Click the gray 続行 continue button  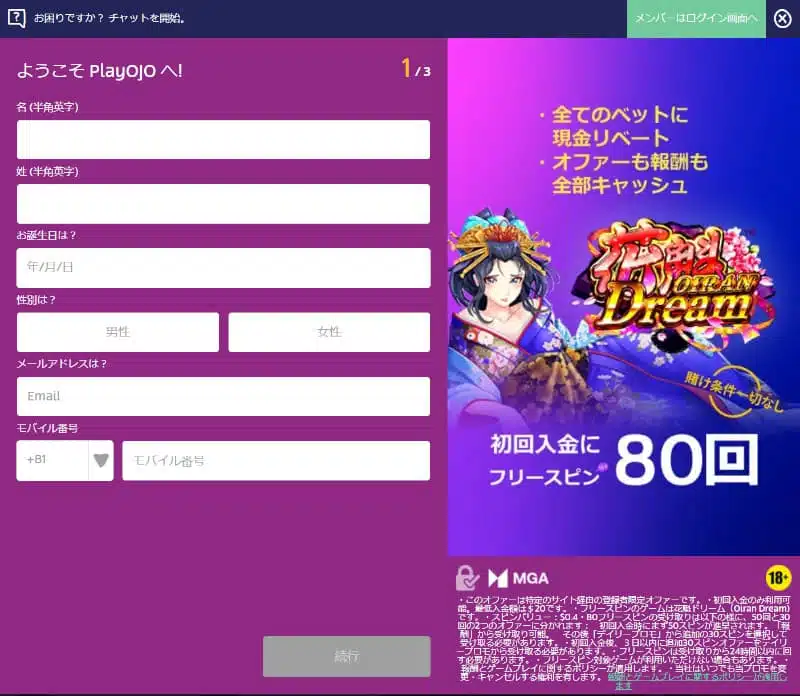pyautogui.click(x=346, y=656)
